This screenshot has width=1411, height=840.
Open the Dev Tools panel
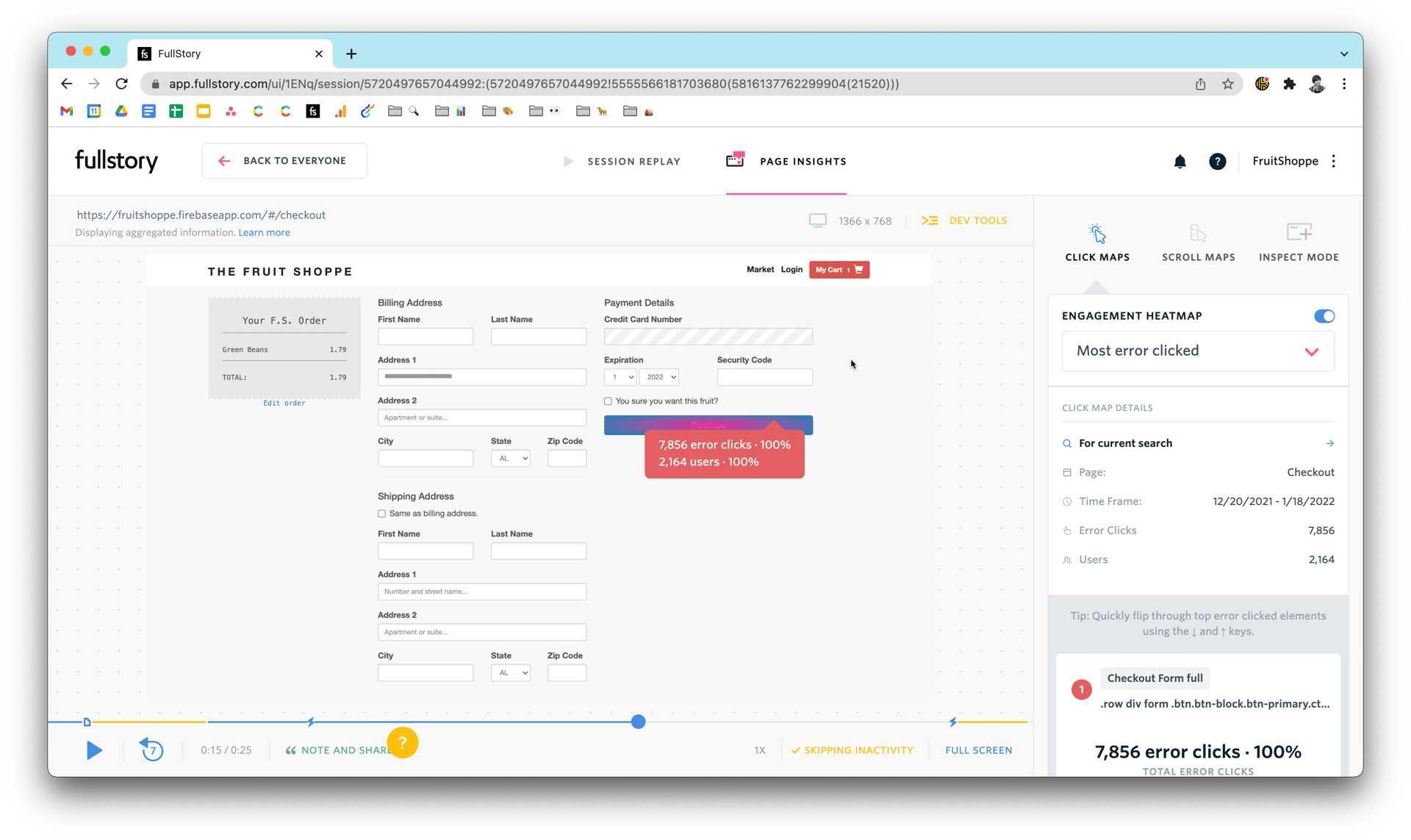pos(964,220)
